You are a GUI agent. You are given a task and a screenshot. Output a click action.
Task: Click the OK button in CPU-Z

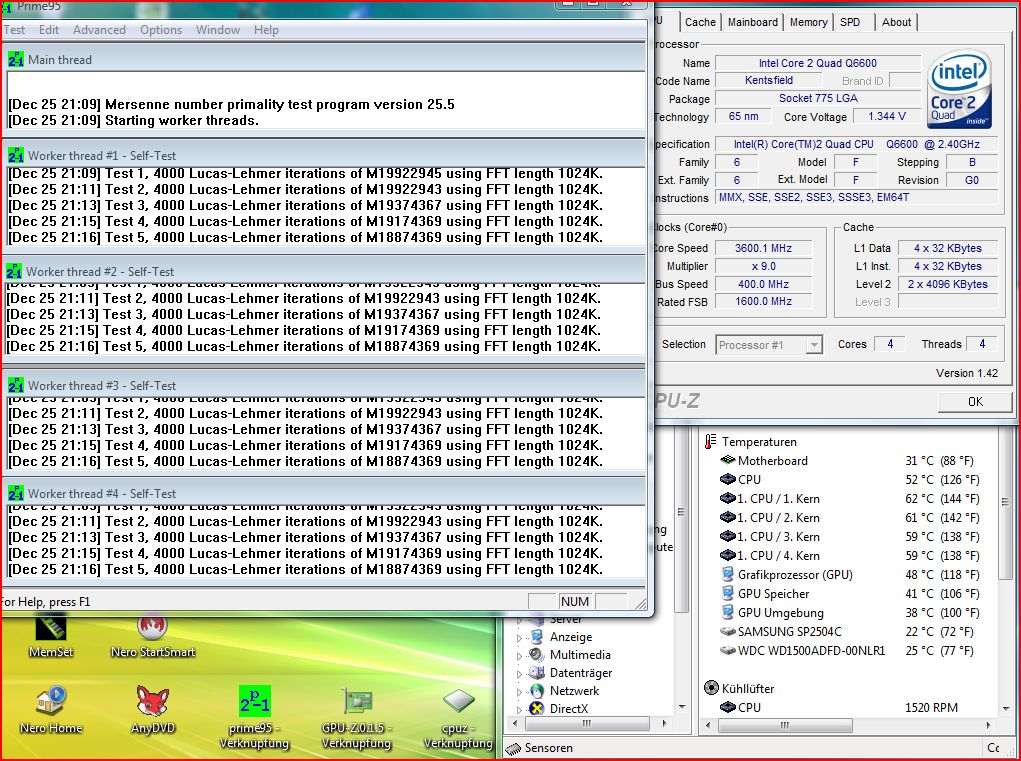975,402
